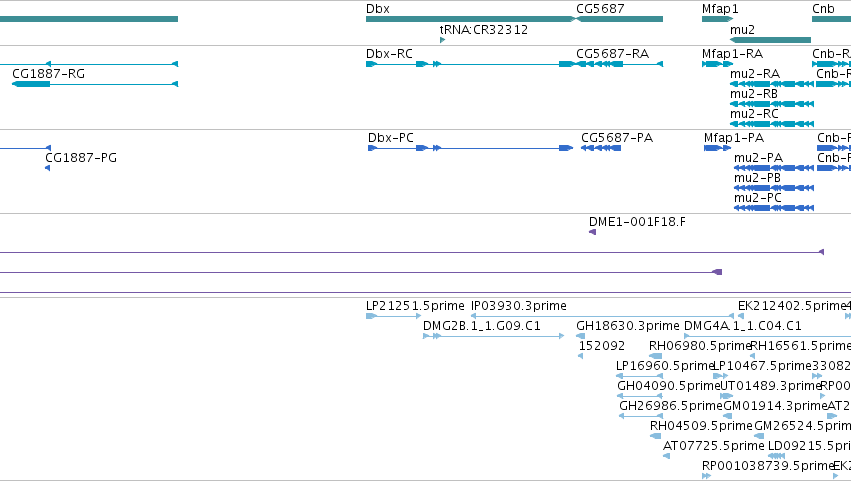This screenshot has height=481, width=851.
Task: Click the DMG2B.1_1.G09.C1 label
Action: tap(482, 326)
